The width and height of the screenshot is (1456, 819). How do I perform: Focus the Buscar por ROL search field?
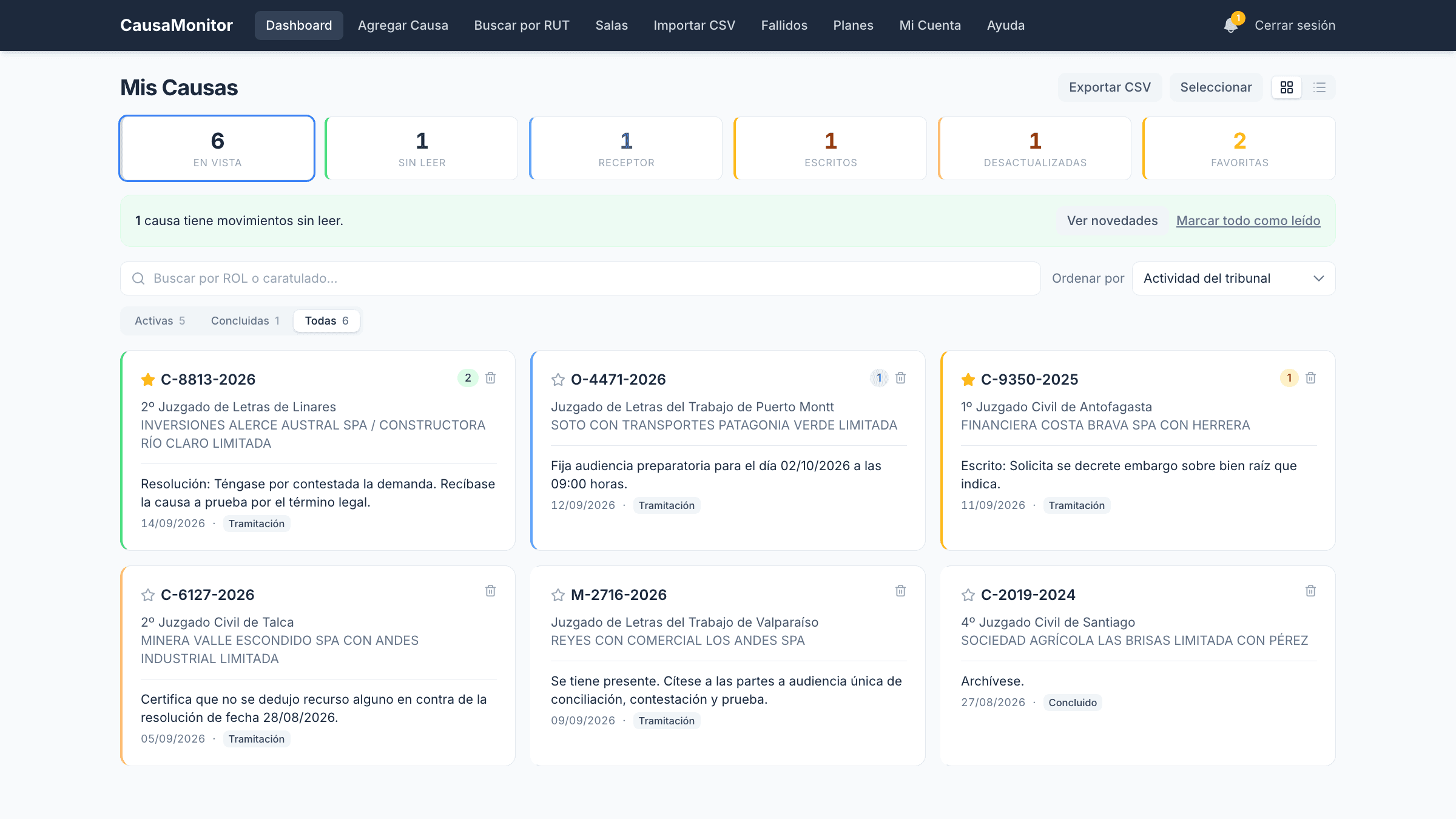(581, 278)
